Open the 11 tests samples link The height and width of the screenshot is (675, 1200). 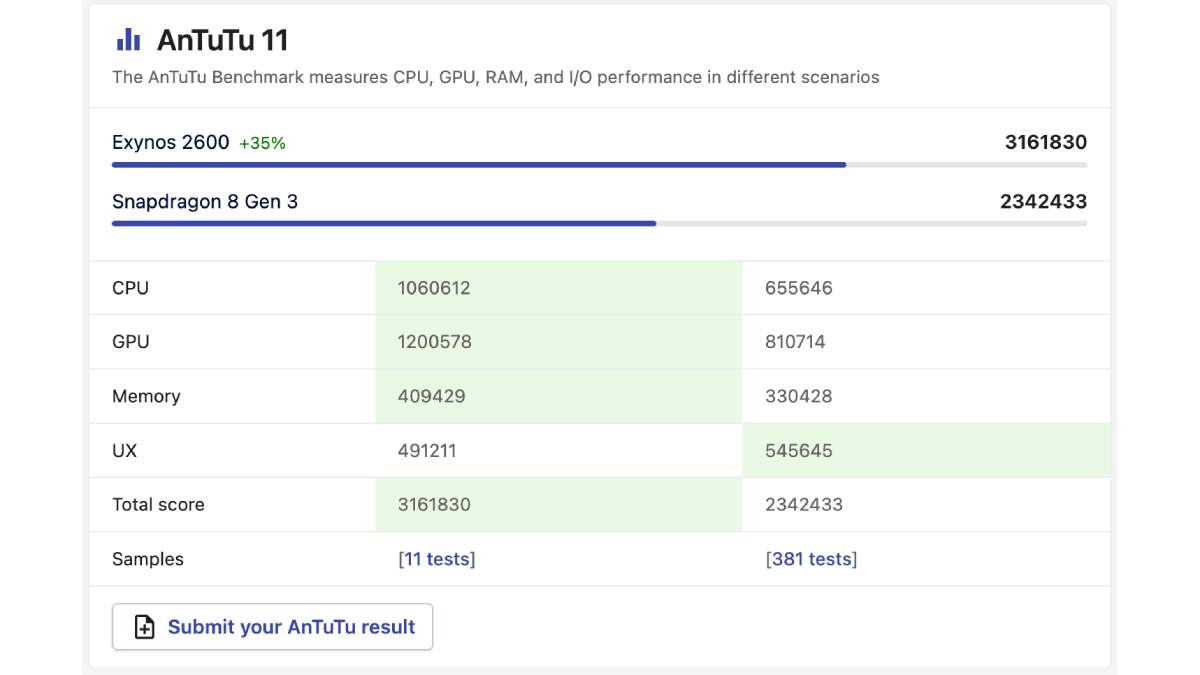point(436,559)
